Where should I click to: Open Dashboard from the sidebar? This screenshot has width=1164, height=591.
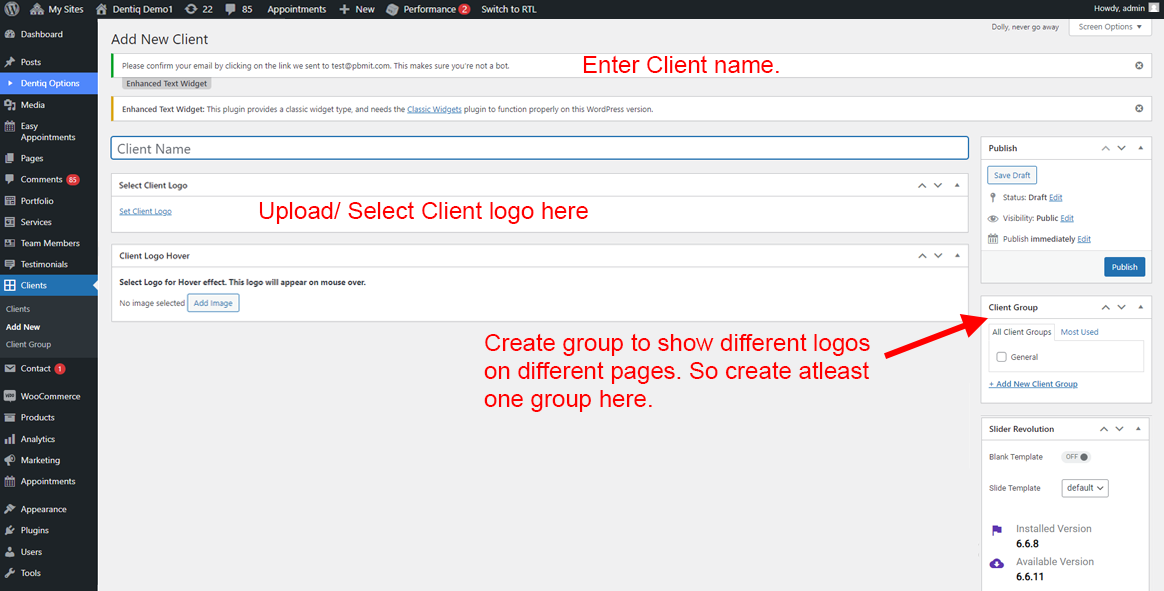[41, 34]
